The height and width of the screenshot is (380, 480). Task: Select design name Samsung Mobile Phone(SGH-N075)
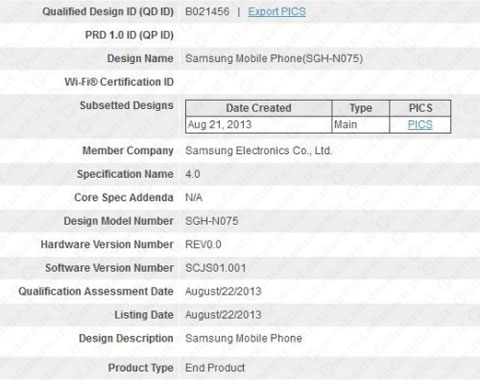pyautogui.click(x=274, y=59)
